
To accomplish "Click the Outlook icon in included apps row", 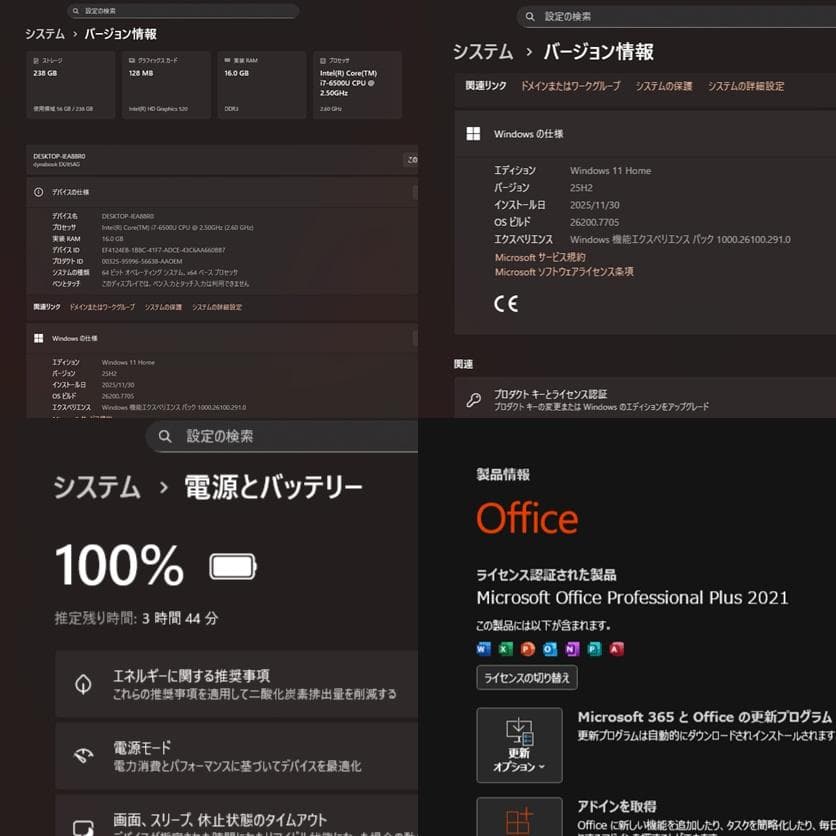I will [547, 648].
